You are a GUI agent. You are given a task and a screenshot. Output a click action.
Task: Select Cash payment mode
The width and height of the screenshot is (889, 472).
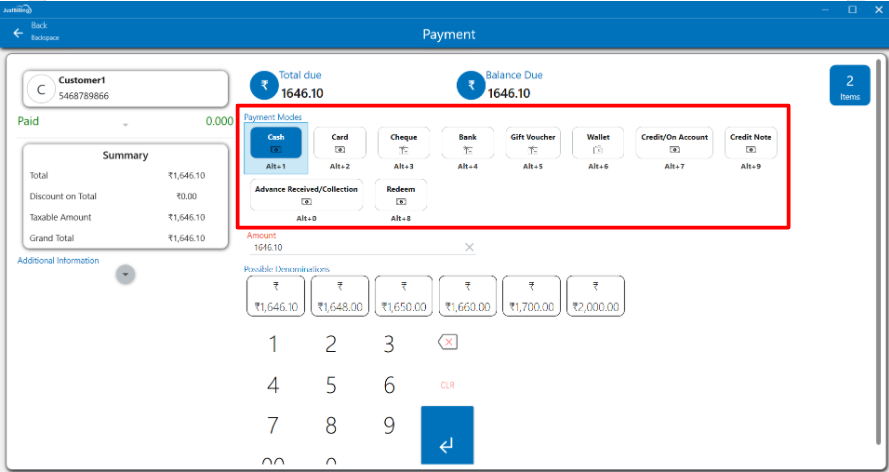point(275,143)
